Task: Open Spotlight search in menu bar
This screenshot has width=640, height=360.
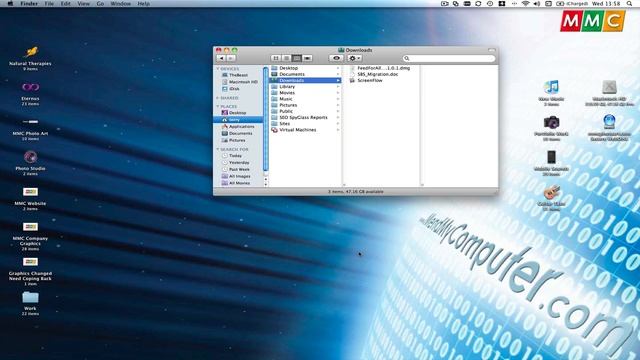Action: click(629, 3)
